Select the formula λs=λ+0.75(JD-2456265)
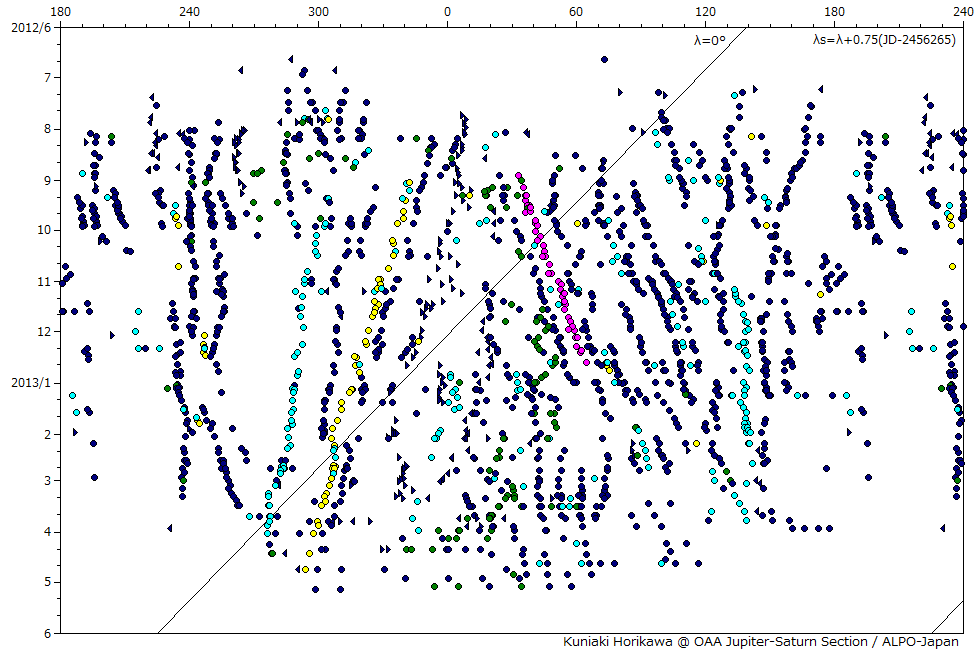Viewport: 980px width, 650px height. click(884, 40)
